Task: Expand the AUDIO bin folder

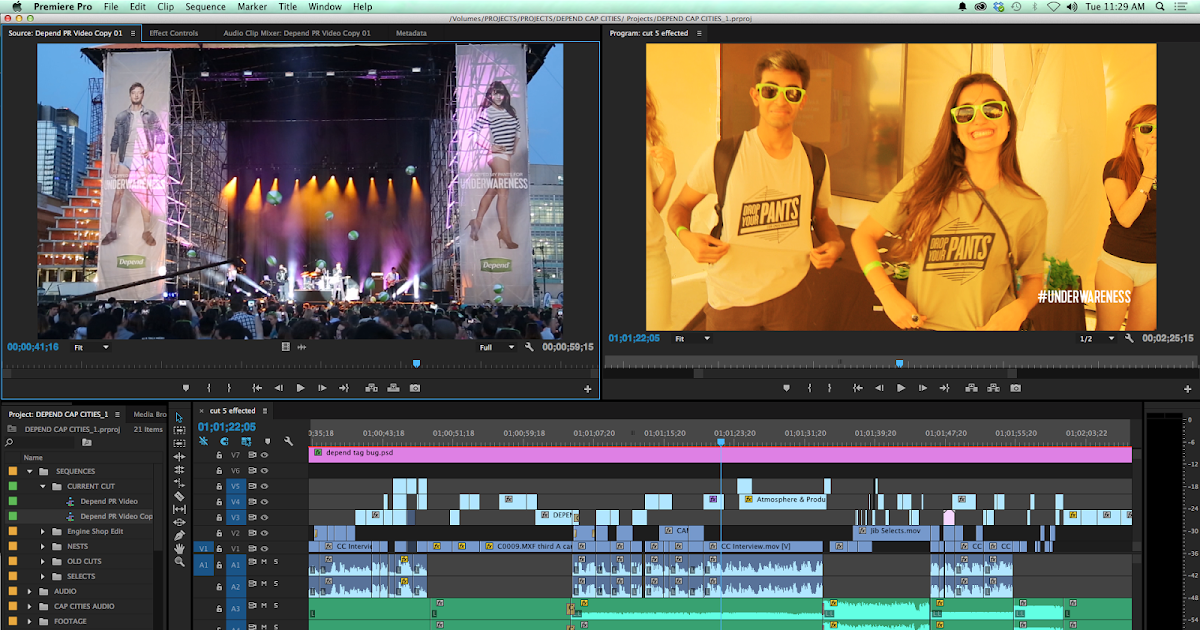Action: click(x=29, y=591)
